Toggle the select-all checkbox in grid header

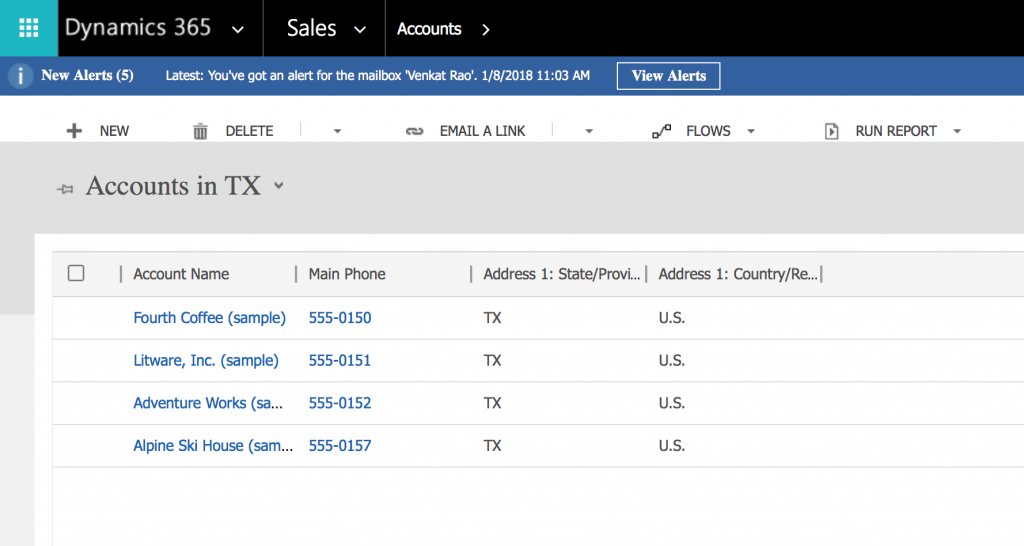(x=76, y=274)
